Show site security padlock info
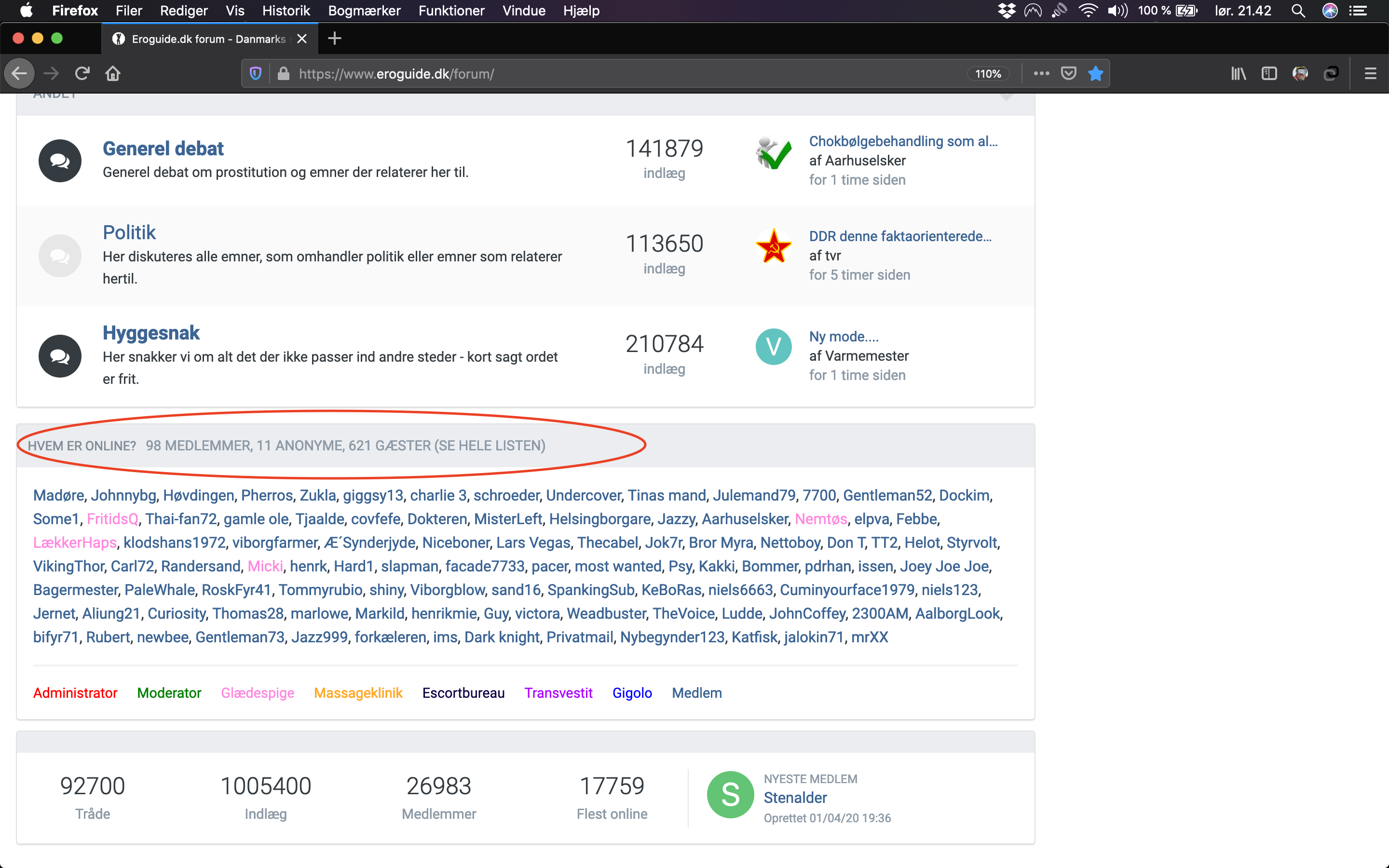 (x=283, y=73)
